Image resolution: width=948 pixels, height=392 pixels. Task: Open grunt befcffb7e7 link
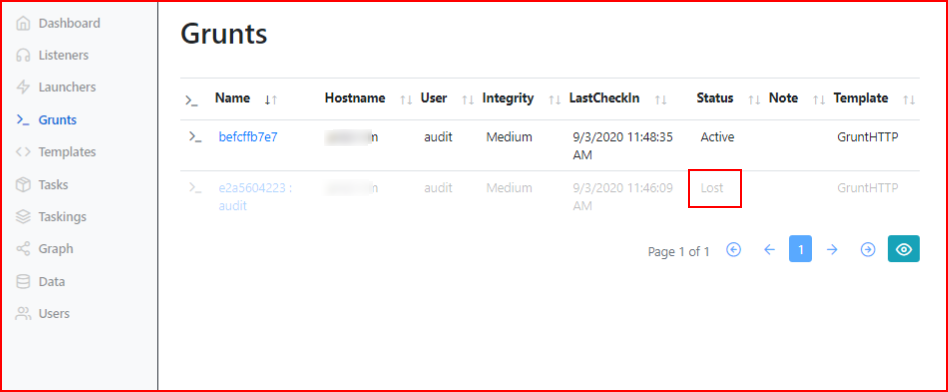(x=248, y=137)
